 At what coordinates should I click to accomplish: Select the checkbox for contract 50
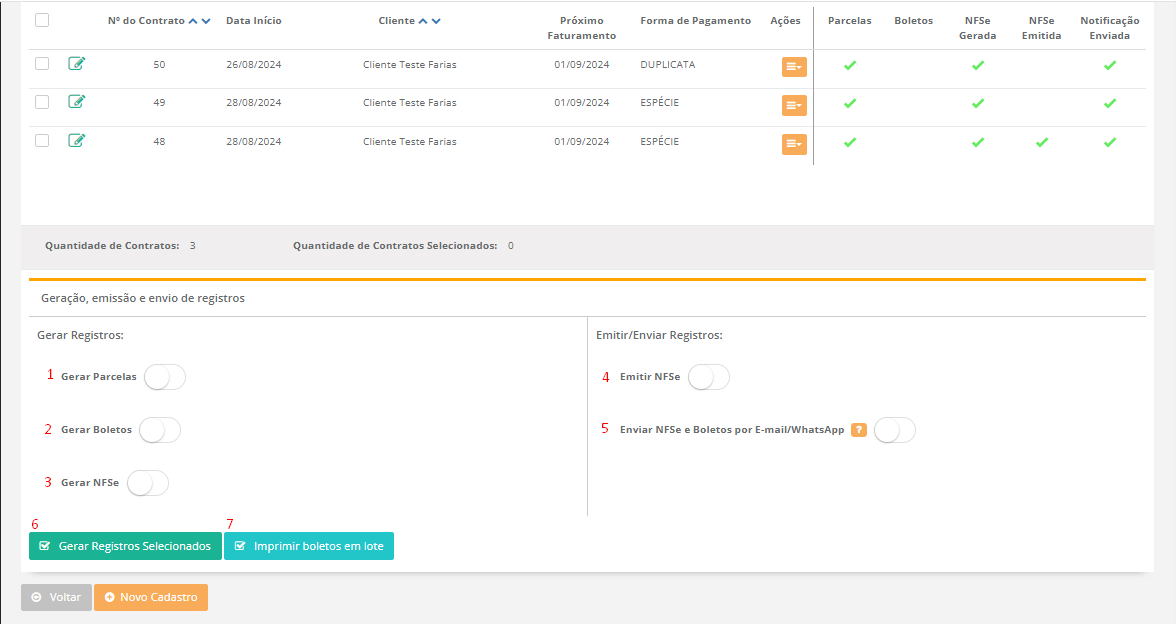coord(42,64)
